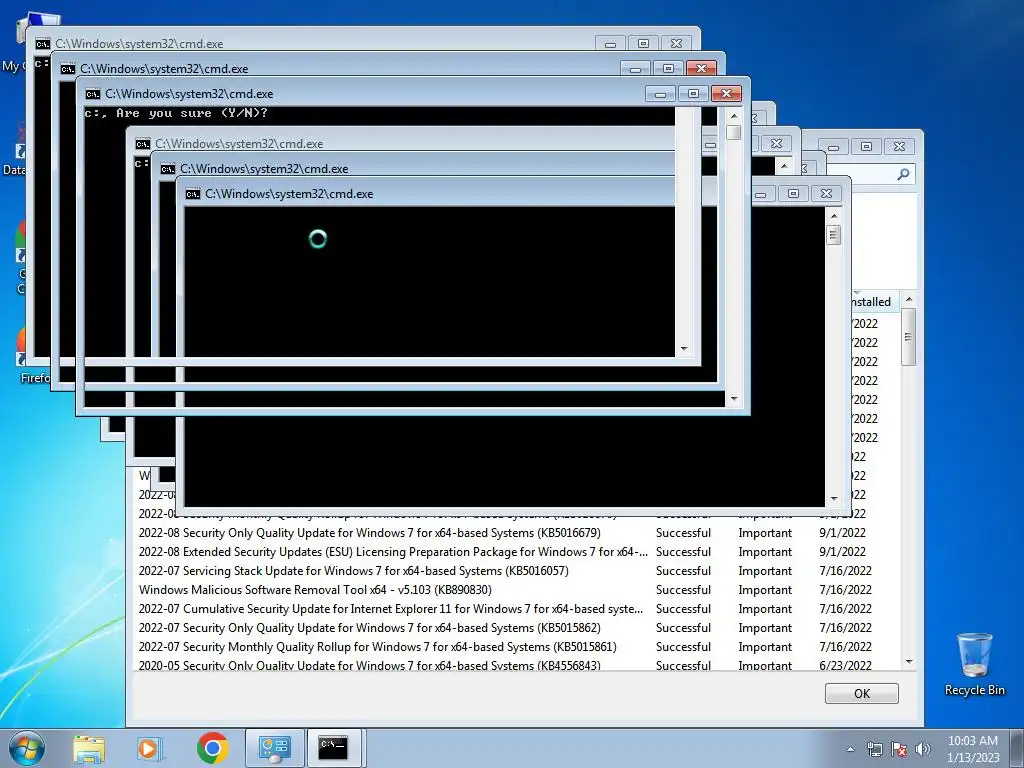Click 'Successful' status of KB5016679 row
This screenshot has height=768, width=1024.
click(683, 533)
